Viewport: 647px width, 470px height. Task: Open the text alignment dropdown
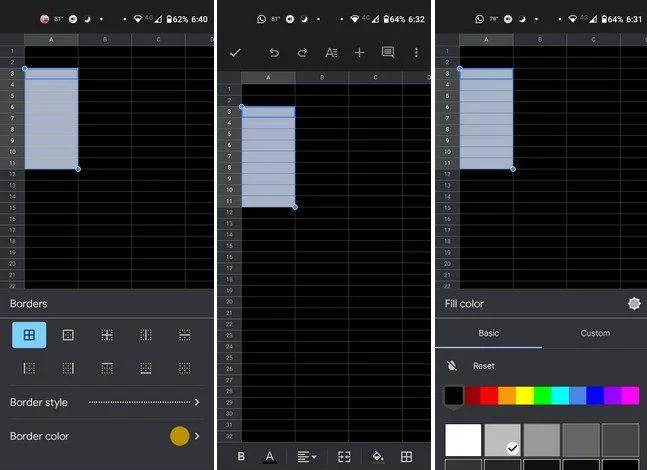(307, 456)
